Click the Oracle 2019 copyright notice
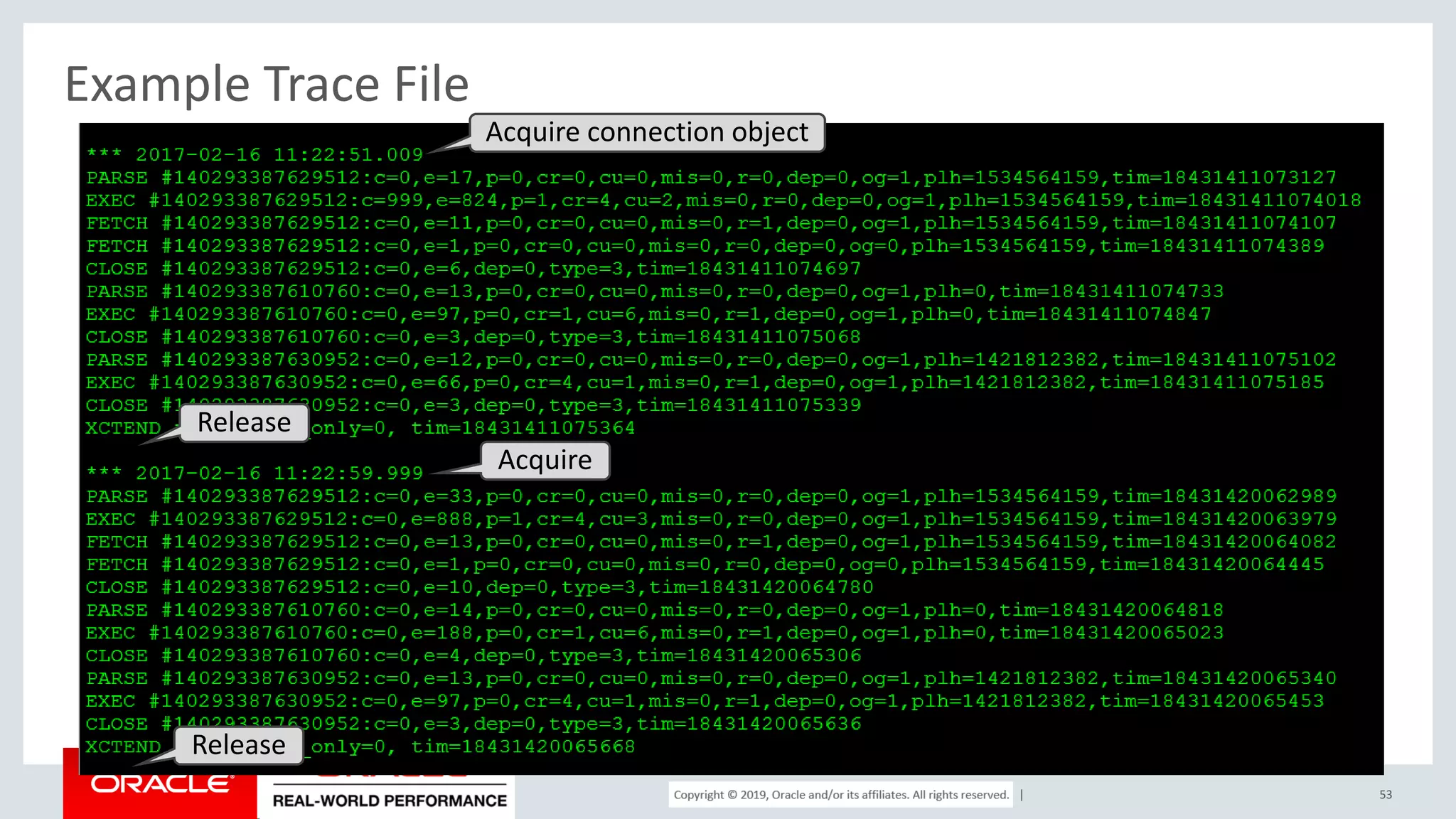 tap(841, 795)
